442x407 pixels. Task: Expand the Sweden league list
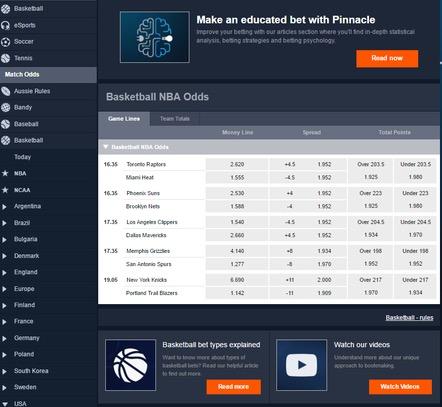click(x=4, y=388)
